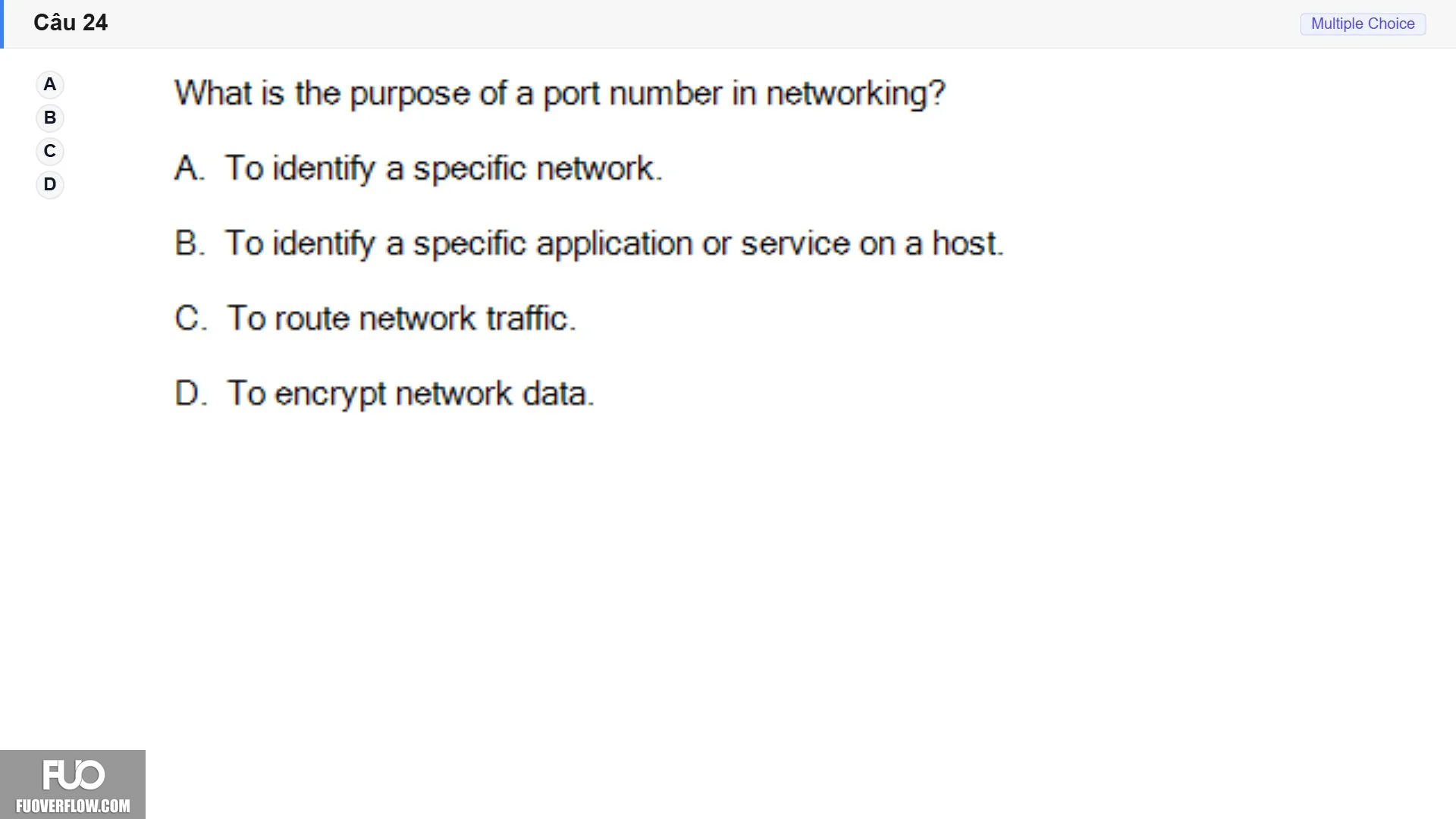This screenshot has height=819, width=1456.
Task: Click the 'B.' prefix before the application answer
Action: coord(190,243)
